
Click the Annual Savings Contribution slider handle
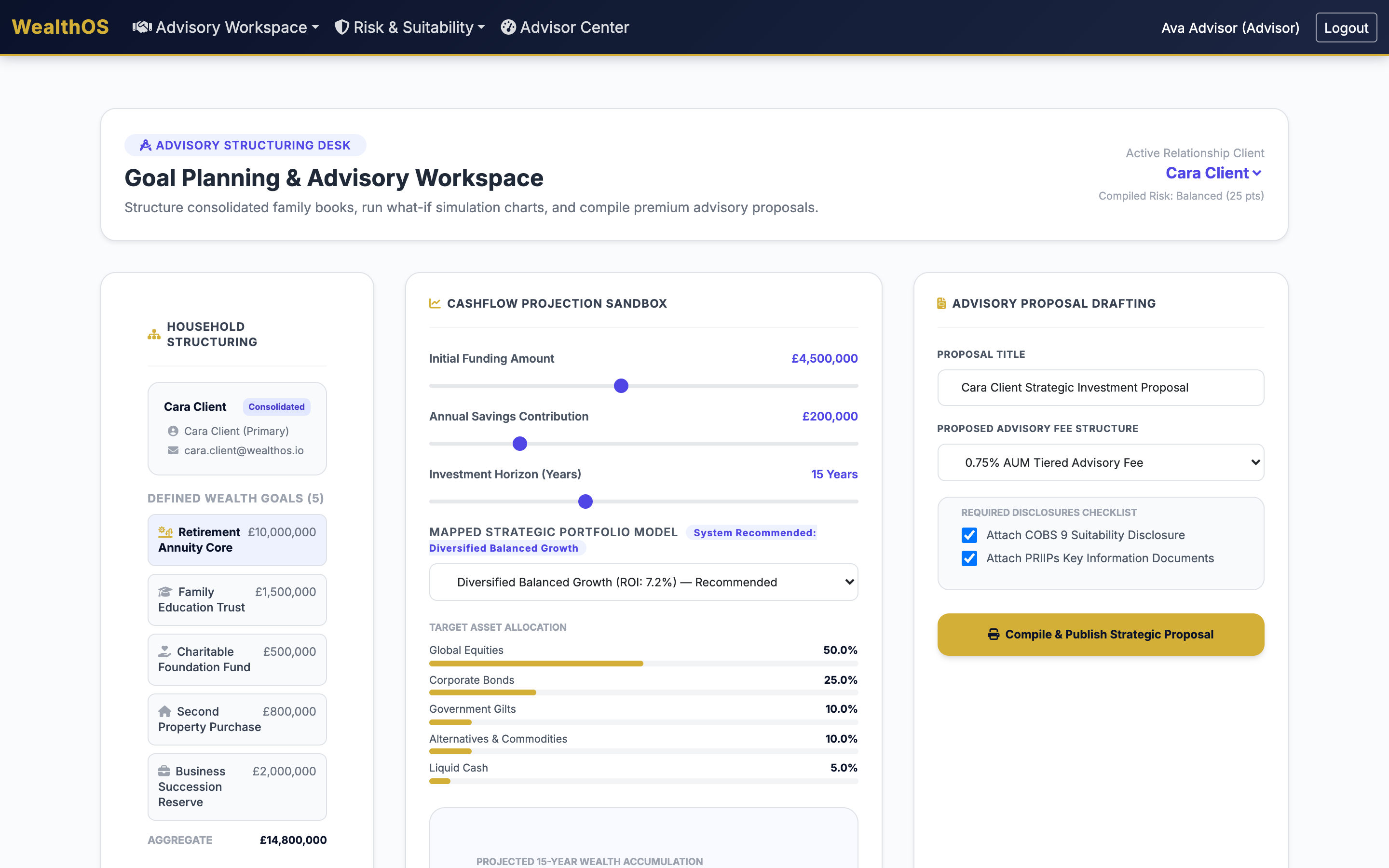coord(519,444)
